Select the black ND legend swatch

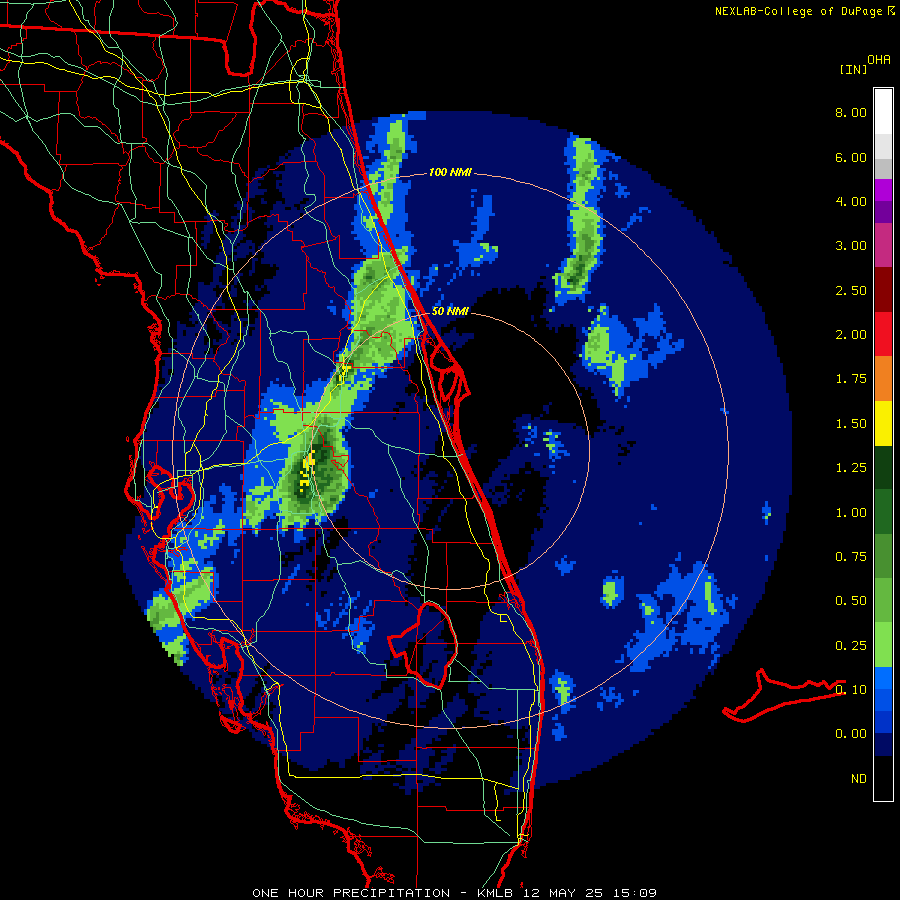tap(883, 778)
